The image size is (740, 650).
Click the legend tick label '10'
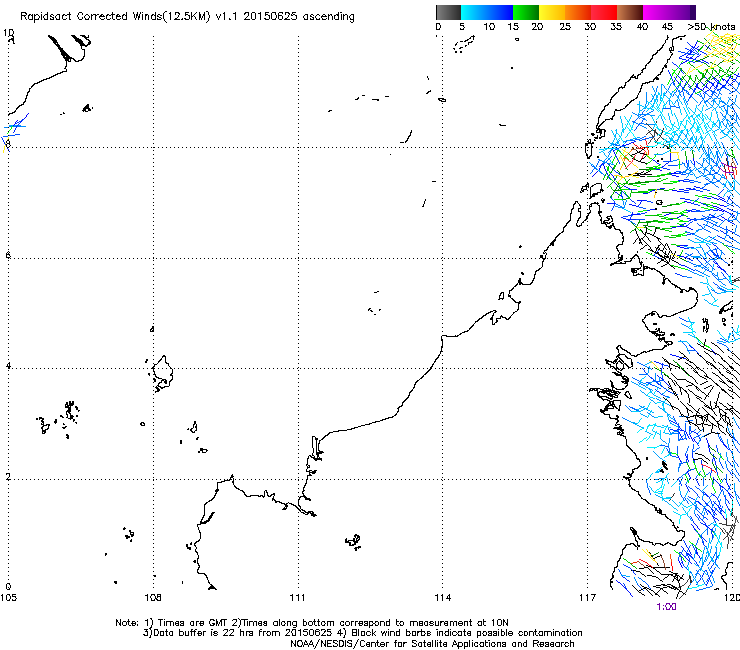pos(489,27)
